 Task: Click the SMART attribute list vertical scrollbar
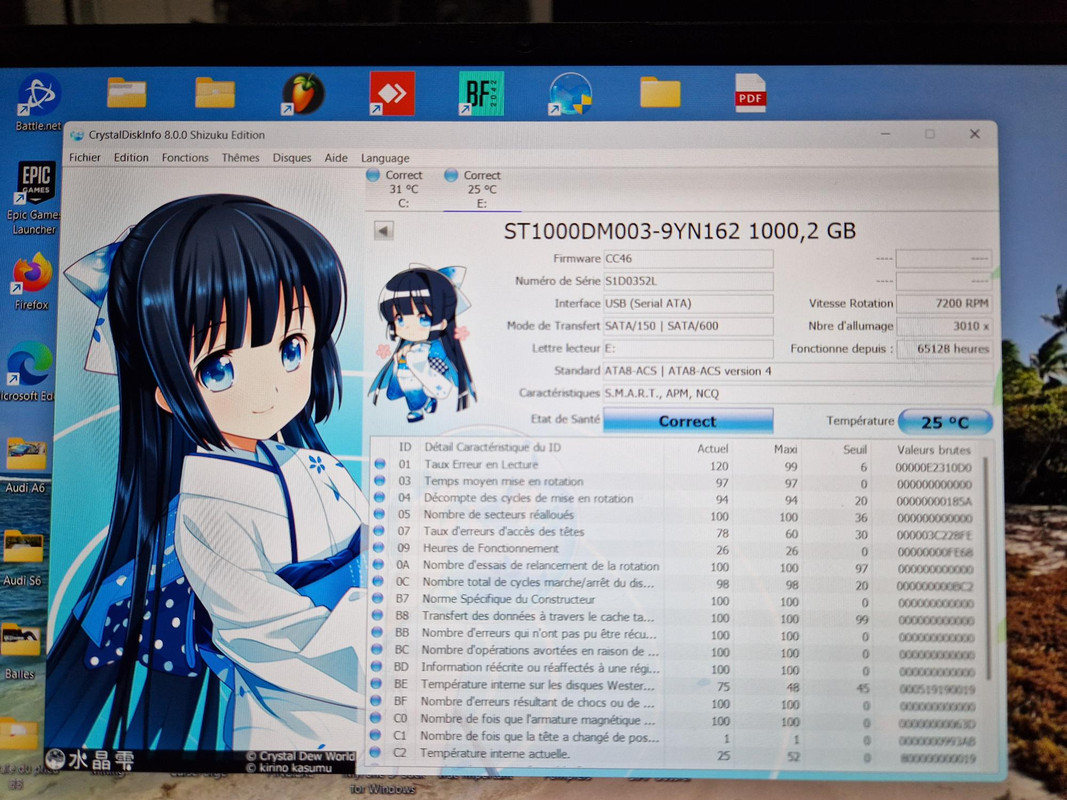click(x=986, y=568)
